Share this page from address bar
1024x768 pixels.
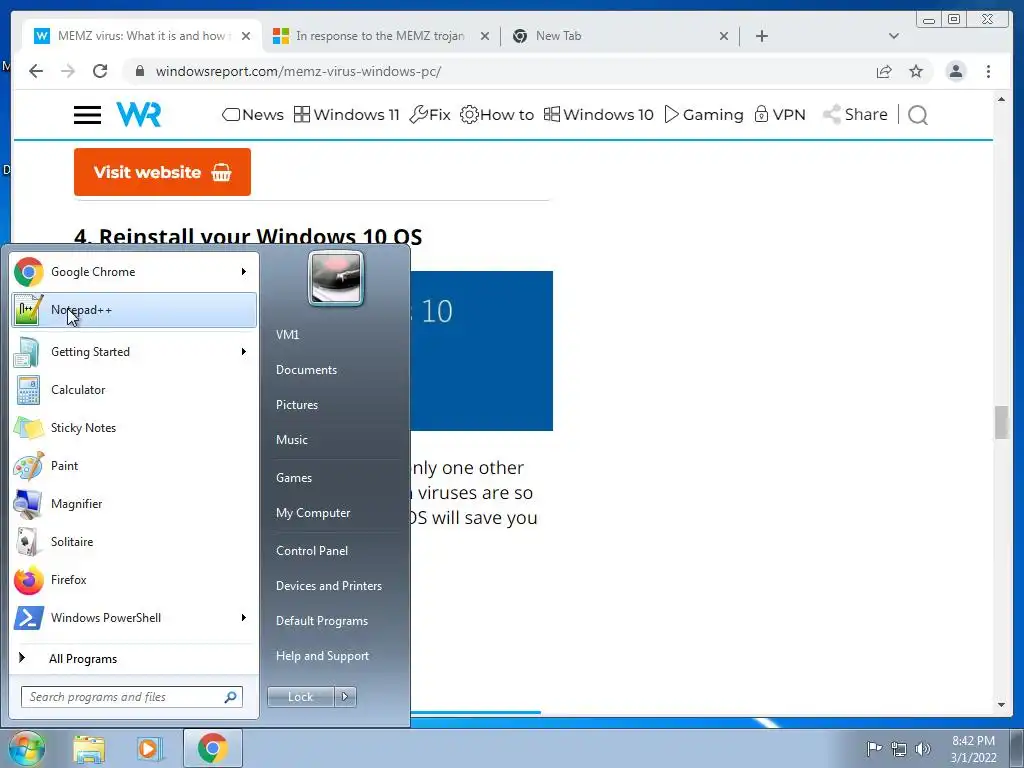coord(884,71)
